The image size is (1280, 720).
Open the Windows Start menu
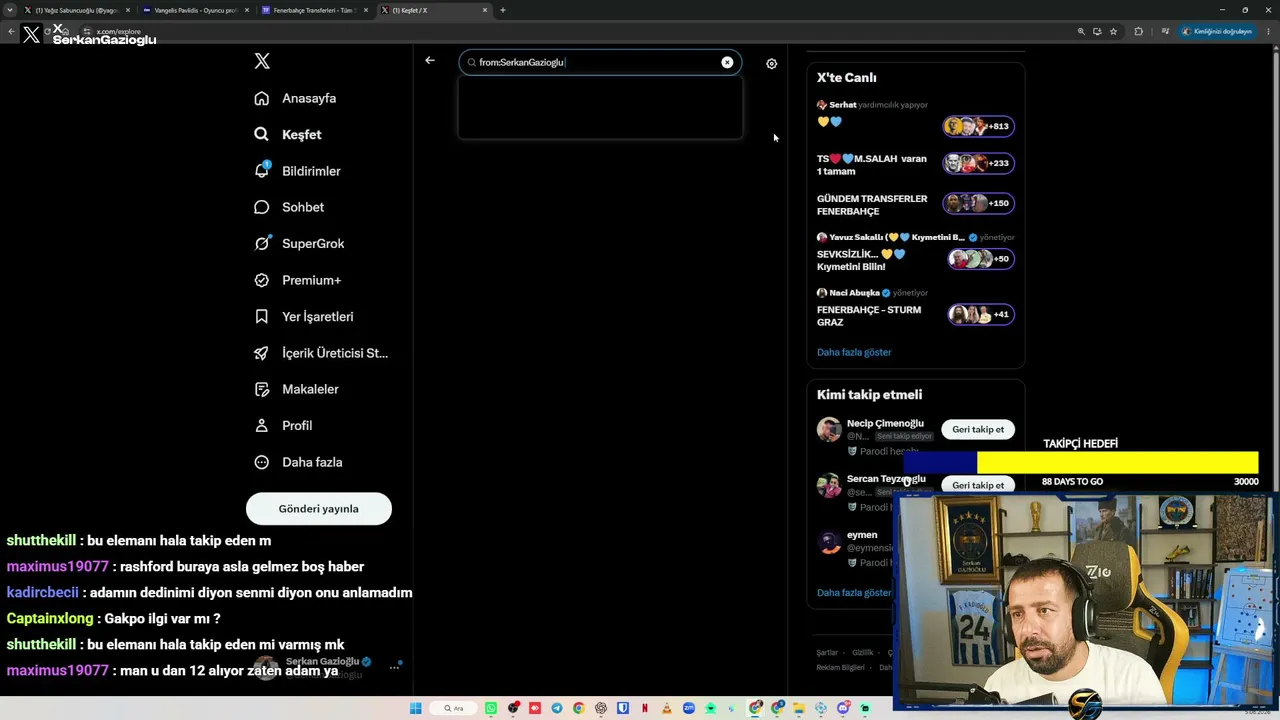(x=416, y=708)
